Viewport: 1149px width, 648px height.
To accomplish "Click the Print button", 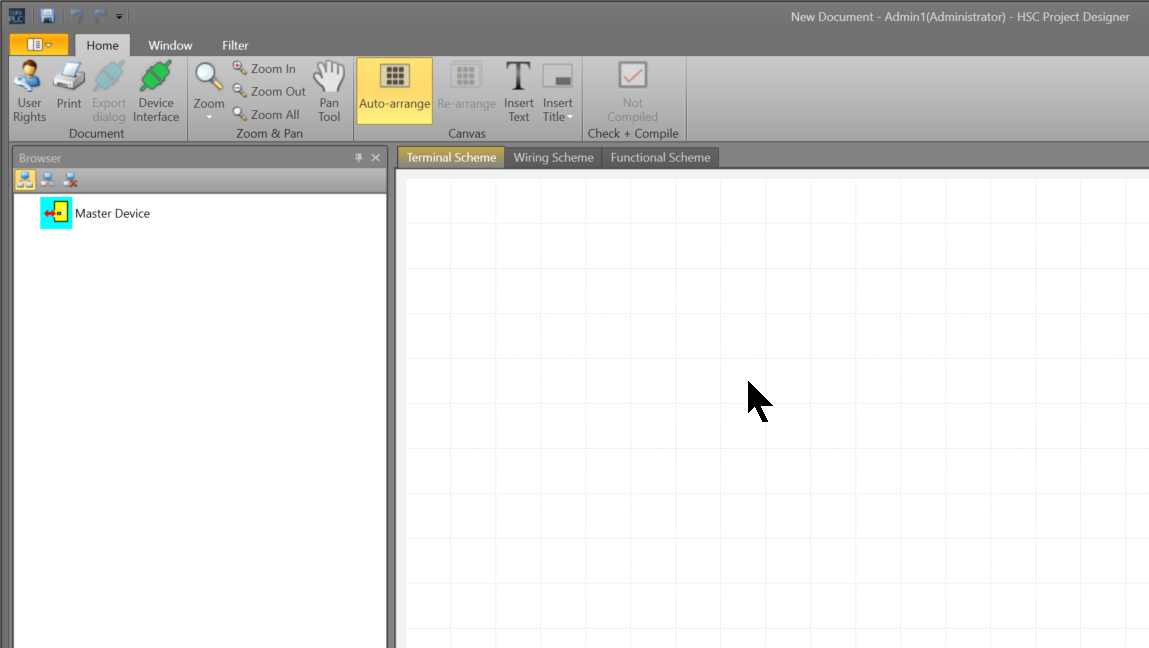I will (x=69, y=85).
